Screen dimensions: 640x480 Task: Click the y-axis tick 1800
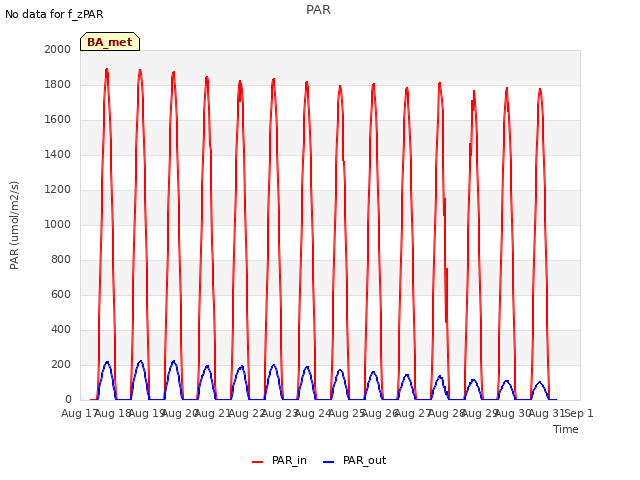coord(58,84)
